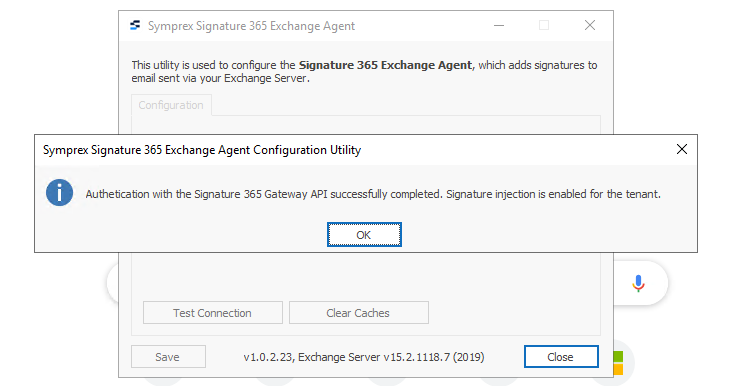732x386 pixels.
Task: Click the authentication success message text
Action: point(373,194)
